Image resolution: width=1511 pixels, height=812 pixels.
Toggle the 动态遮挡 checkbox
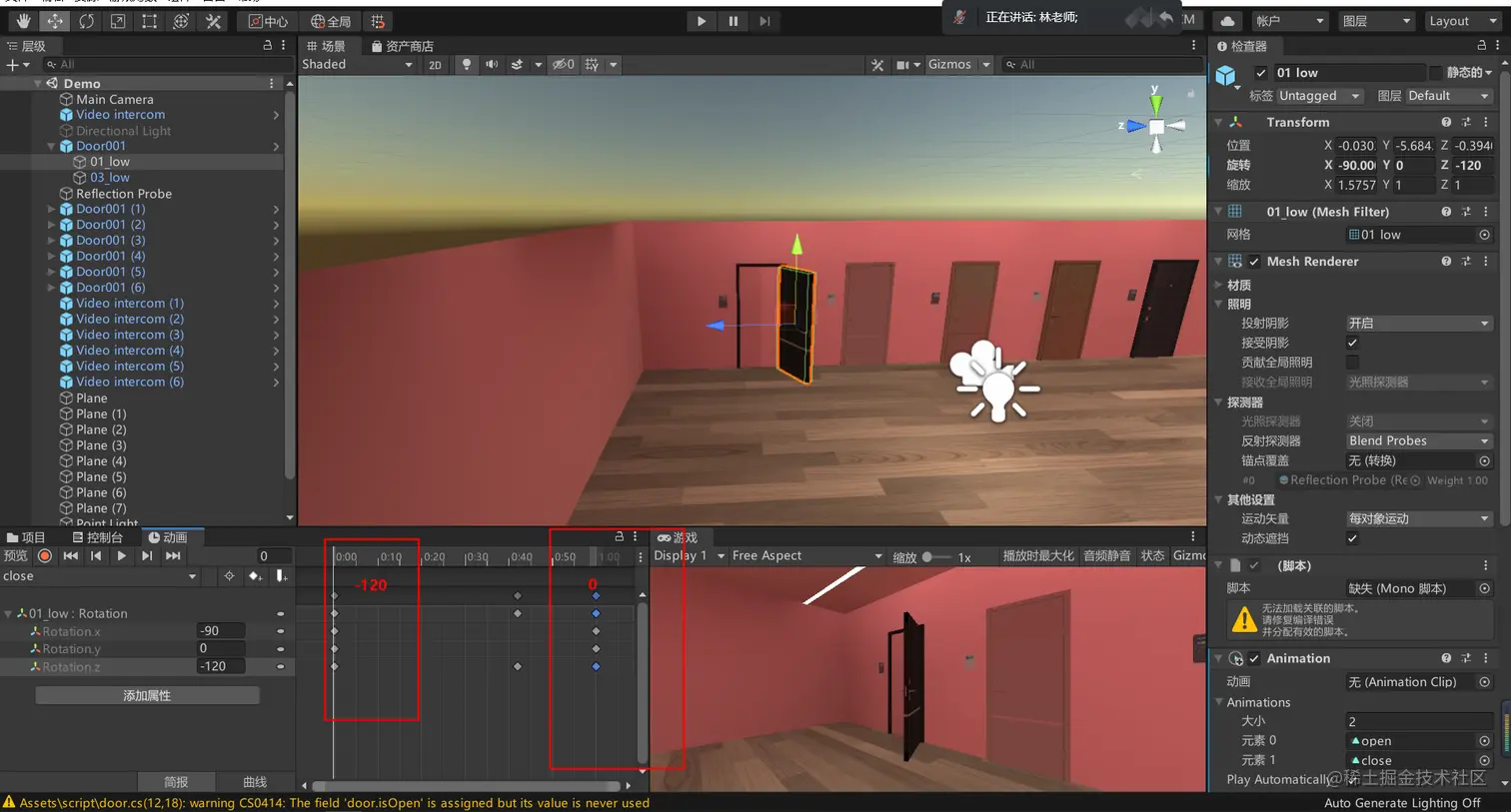1352,538
